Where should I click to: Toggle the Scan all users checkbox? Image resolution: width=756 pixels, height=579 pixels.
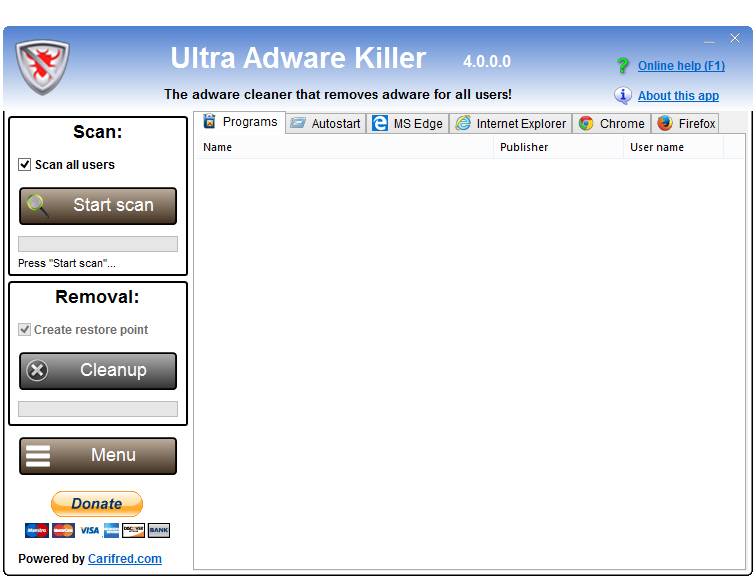[x=25, y=164]
